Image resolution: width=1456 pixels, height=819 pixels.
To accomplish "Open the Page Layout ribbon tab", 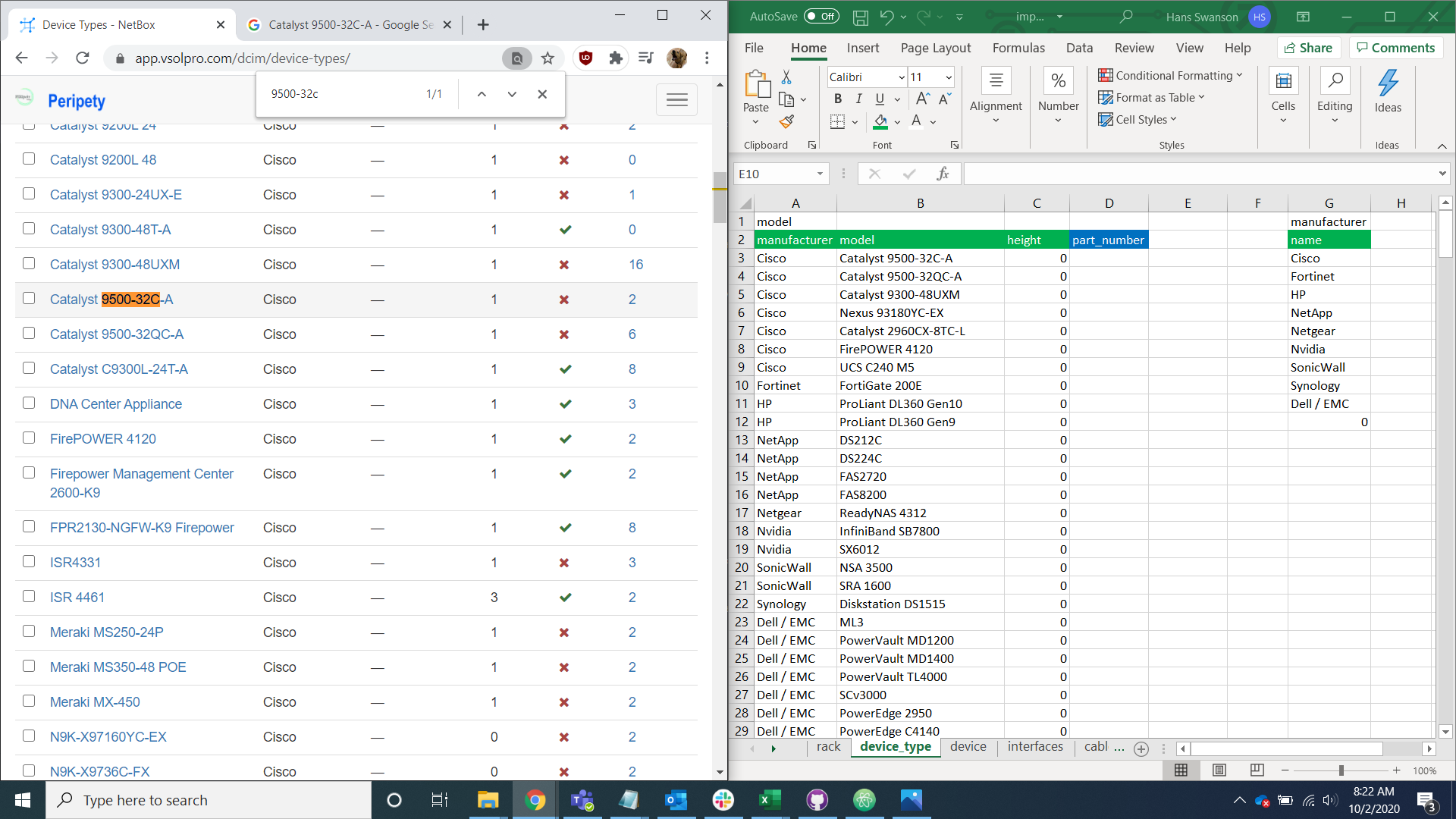I will click(x=936, y=48).
